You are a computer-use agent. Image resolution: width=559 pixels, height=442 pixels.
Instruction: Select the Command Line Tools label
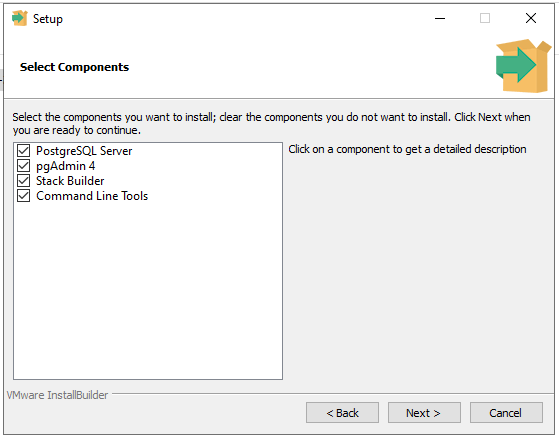pyautogui.click(x=92, y=196)
